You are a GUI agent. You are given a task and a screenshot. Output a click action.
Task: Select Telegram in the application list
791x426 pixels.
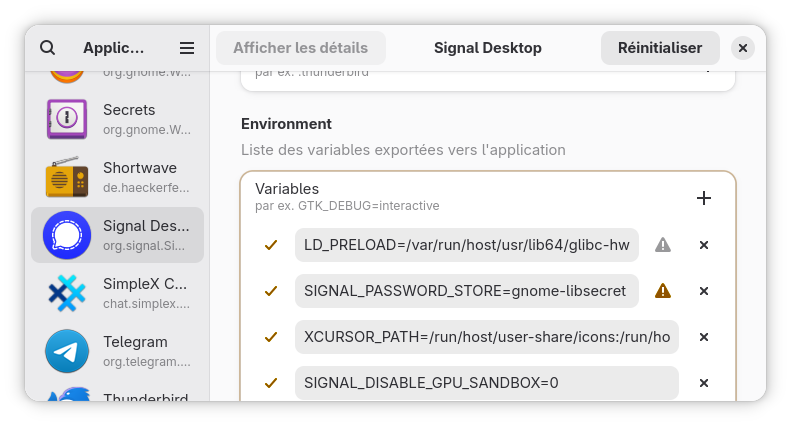pos(118,351)
